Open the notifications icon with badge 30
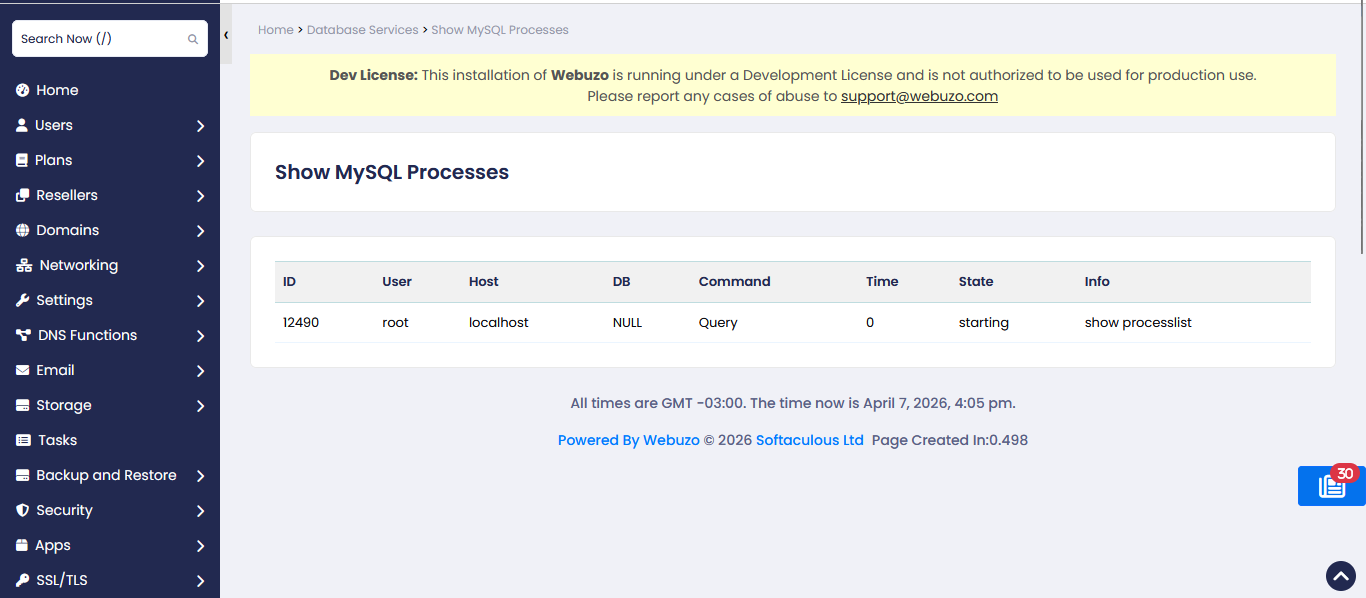Viewport: 1366px width, 598px height. pyautogui.click(x=1331, y=486)
